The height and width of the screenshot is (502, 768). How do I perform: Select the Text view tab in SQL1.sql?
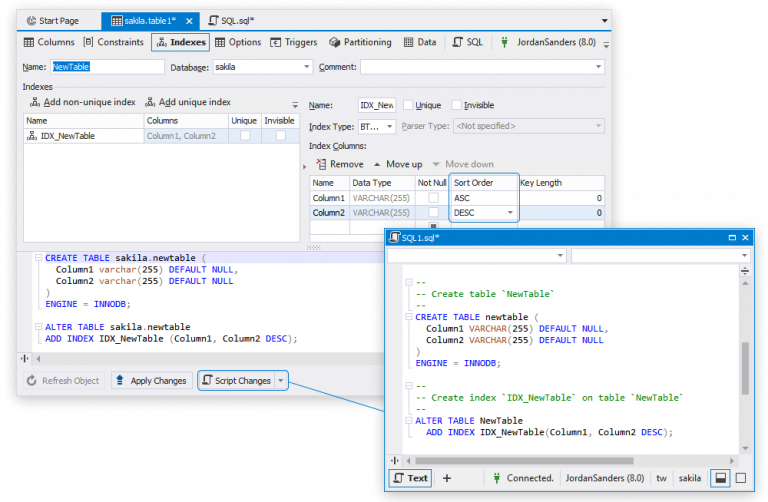(410, 478)
